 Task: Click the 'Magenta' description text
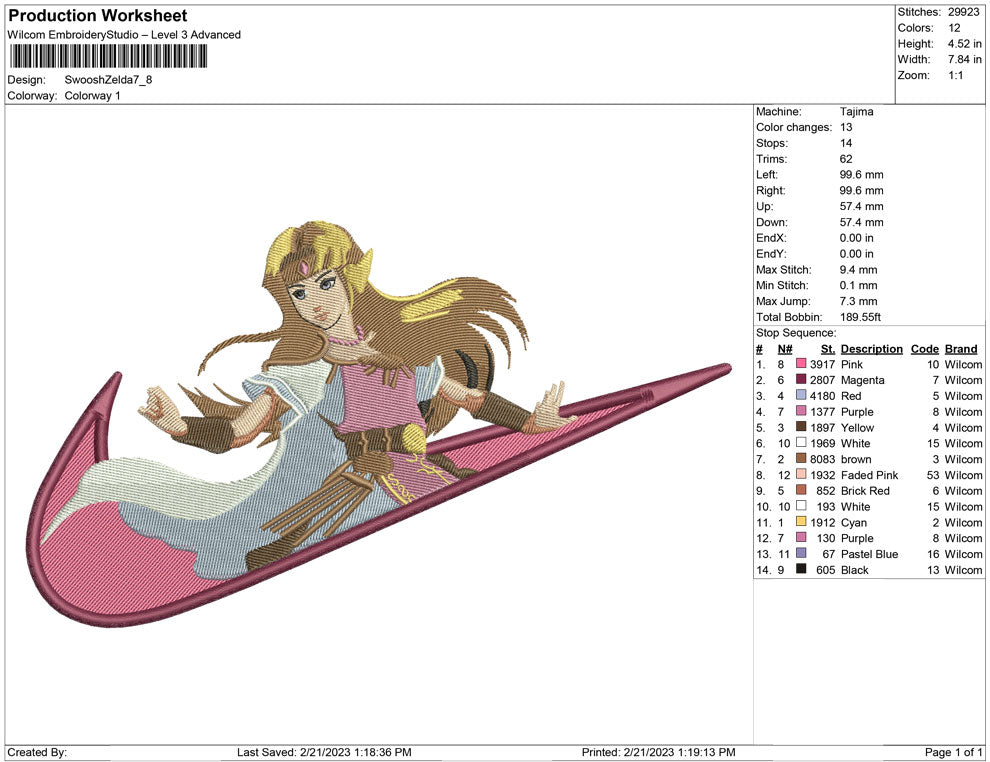862,380
